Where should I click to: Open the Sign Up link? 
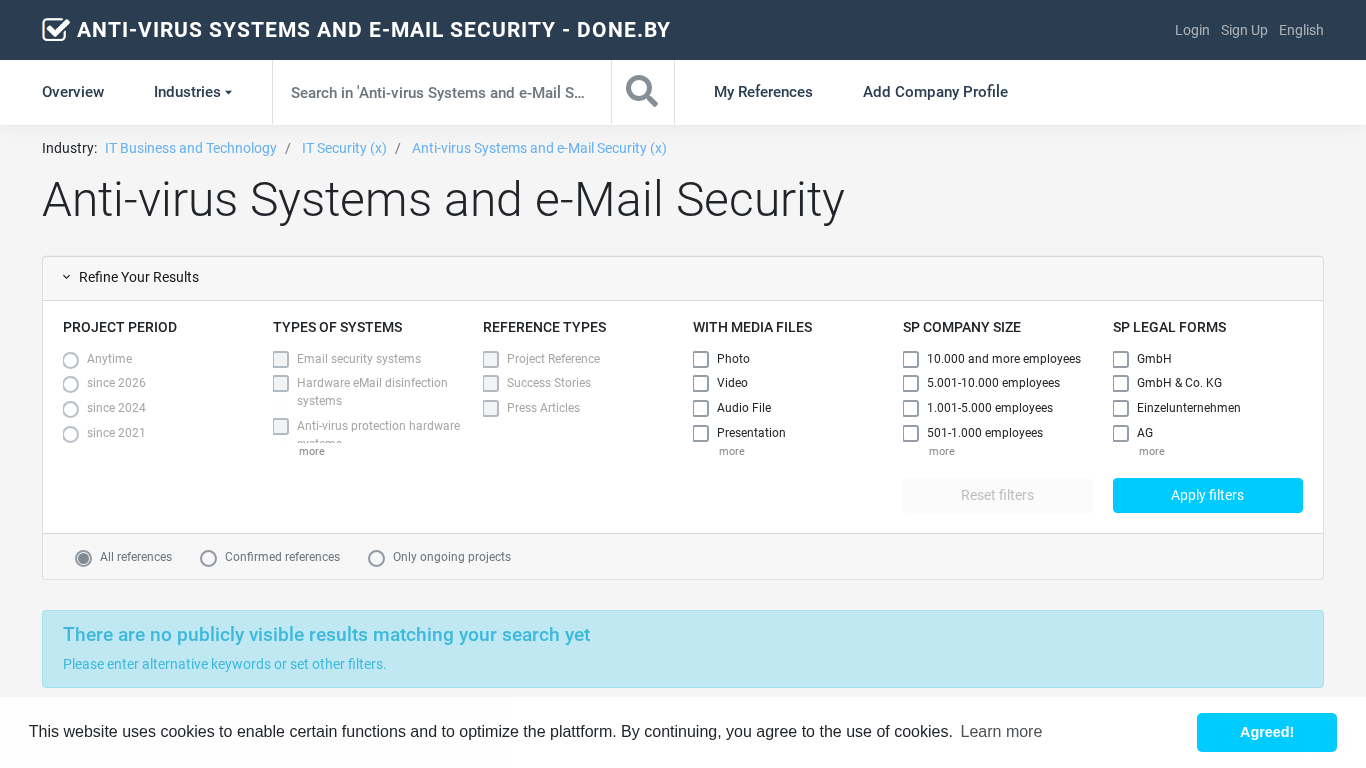tap(1244, 30)
